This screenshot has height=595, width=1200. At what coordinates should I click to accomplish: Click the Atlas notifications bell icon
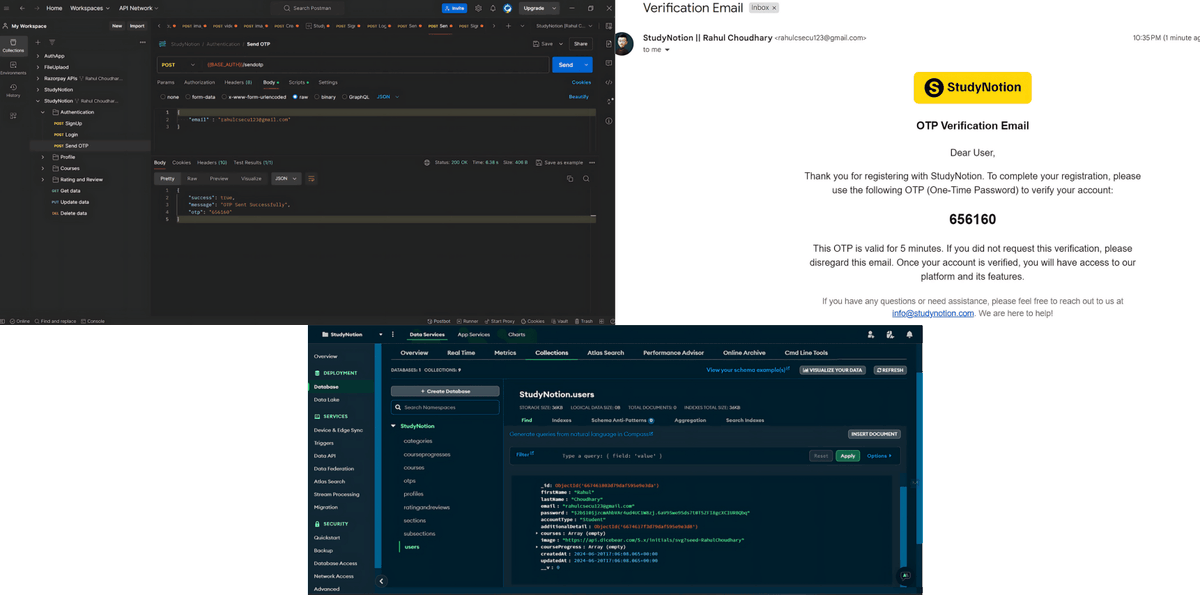pyautogui.click(x=909, y=334)
